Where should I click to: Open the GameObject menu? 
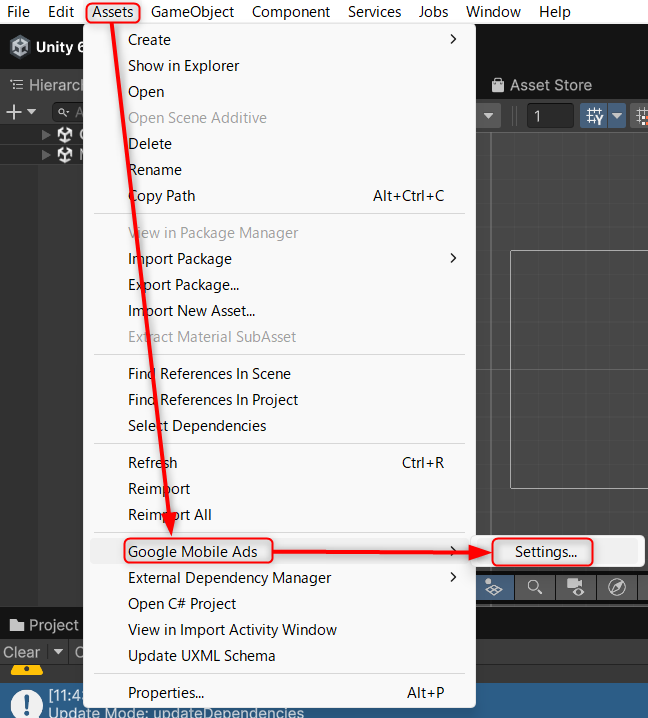(x=192, y=12)
